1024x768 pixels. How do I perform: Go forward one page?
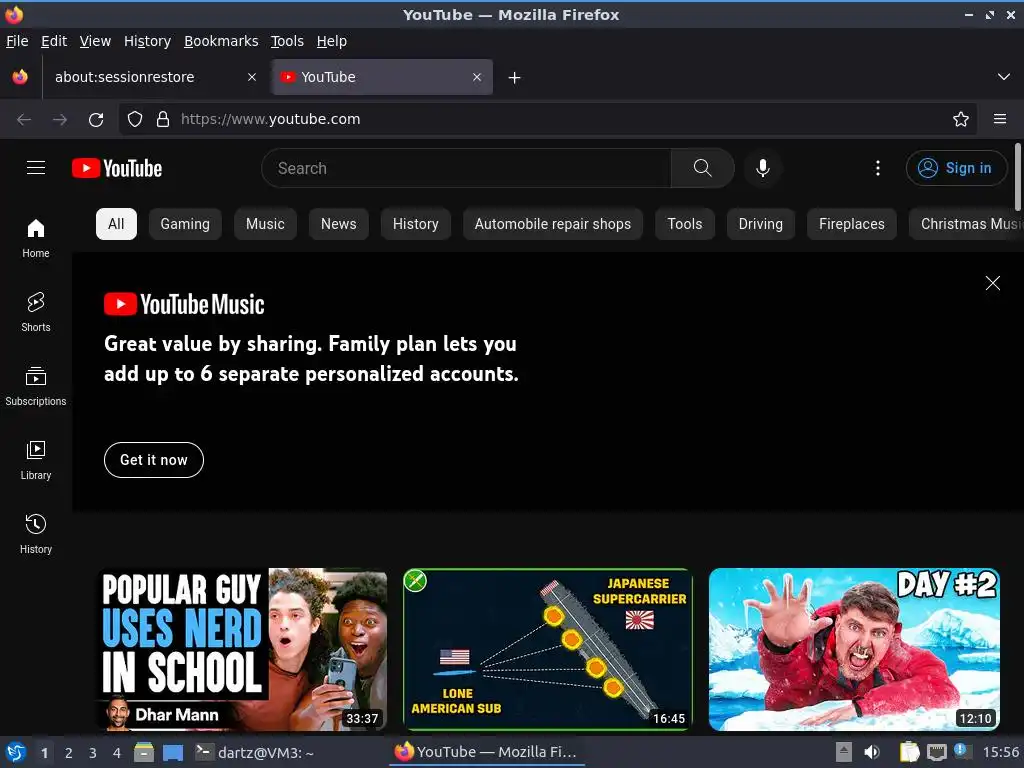[60, 120]
